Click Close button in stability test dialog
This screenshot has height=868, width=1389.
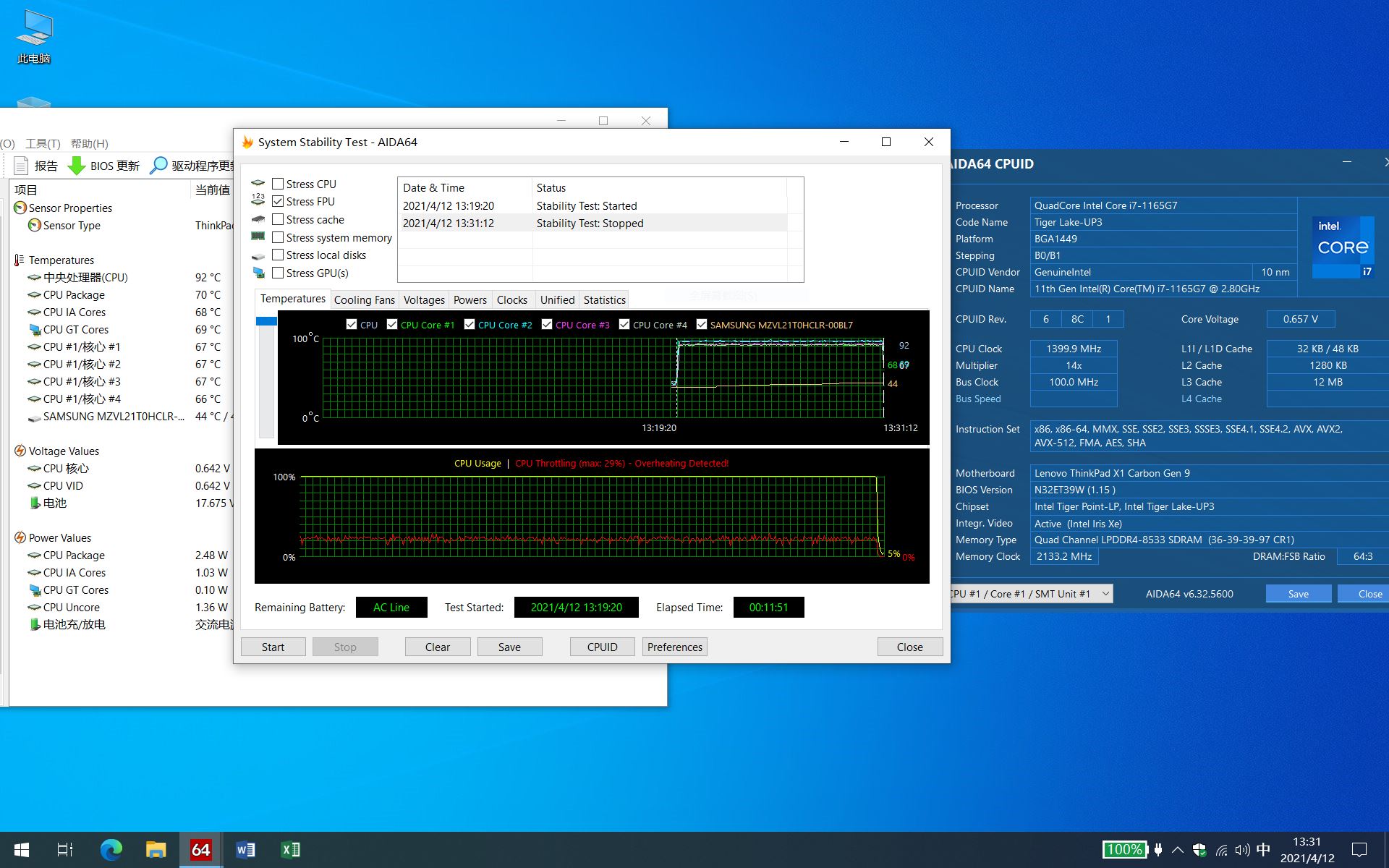(x=909, y=647)
